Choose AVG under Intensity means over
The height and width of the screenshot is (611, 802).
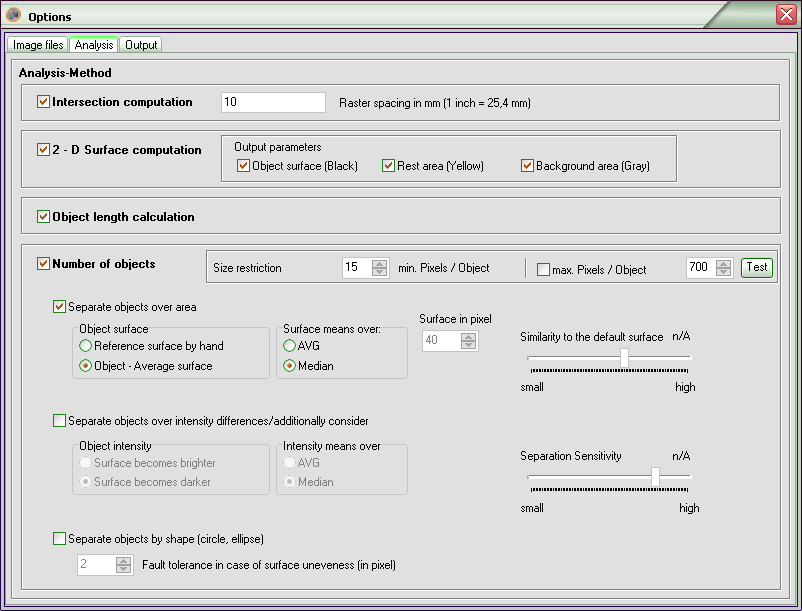click(x=289, y=463)
